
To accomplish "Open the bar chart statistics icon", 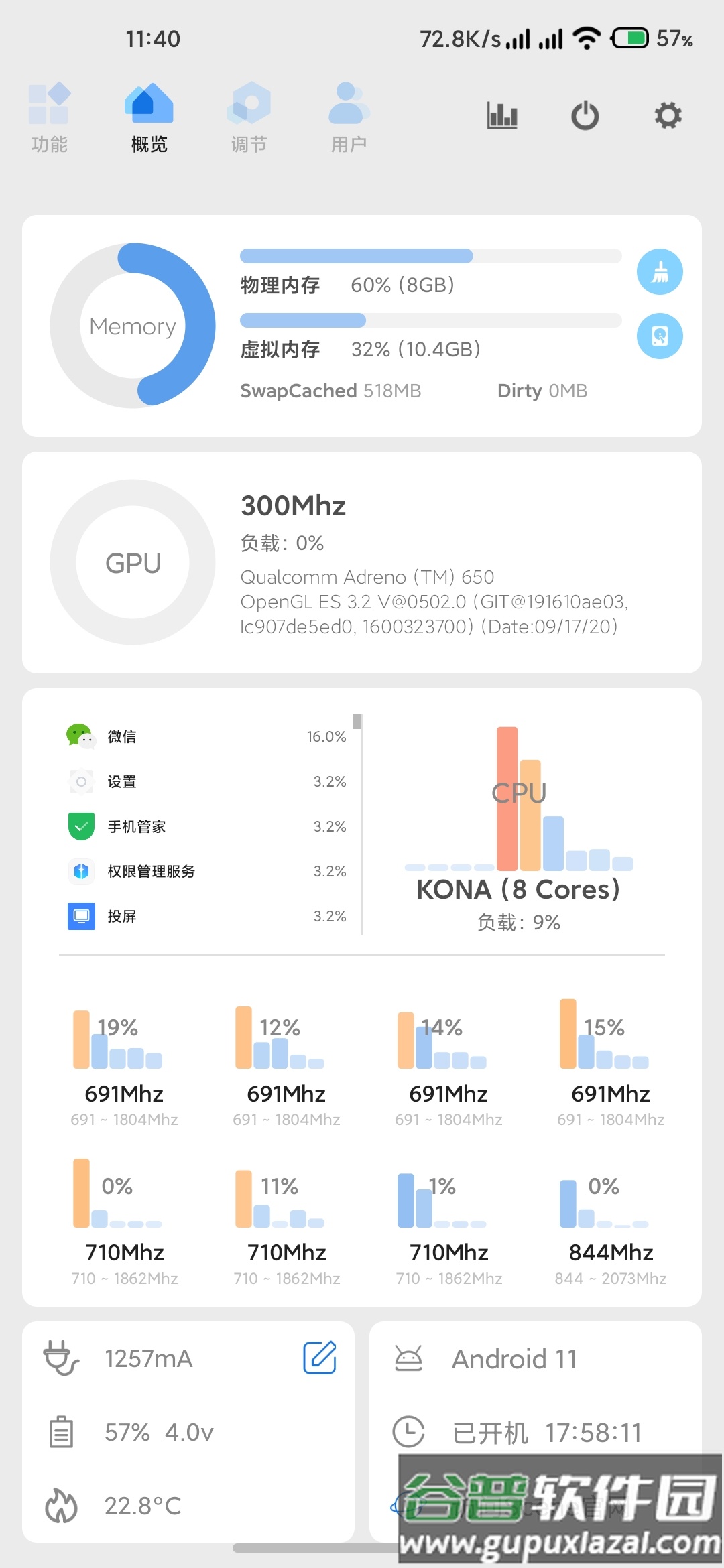I will (502, 116).
